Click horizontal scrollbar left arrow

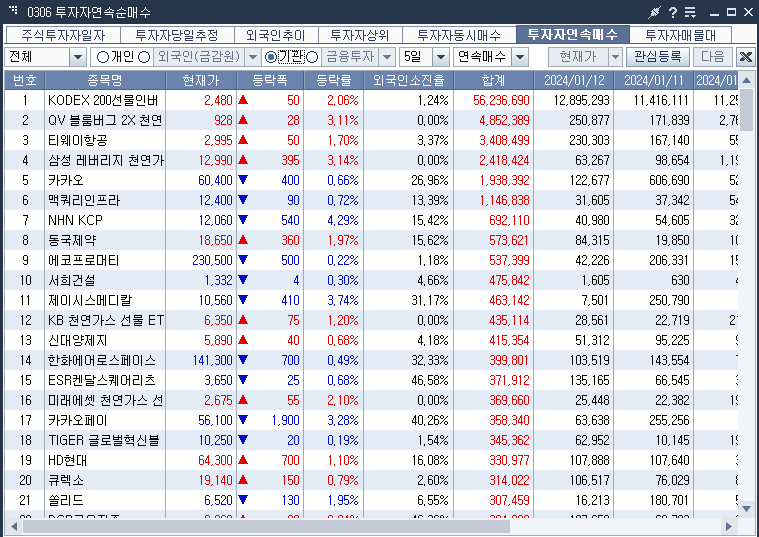tap(14, 526)
